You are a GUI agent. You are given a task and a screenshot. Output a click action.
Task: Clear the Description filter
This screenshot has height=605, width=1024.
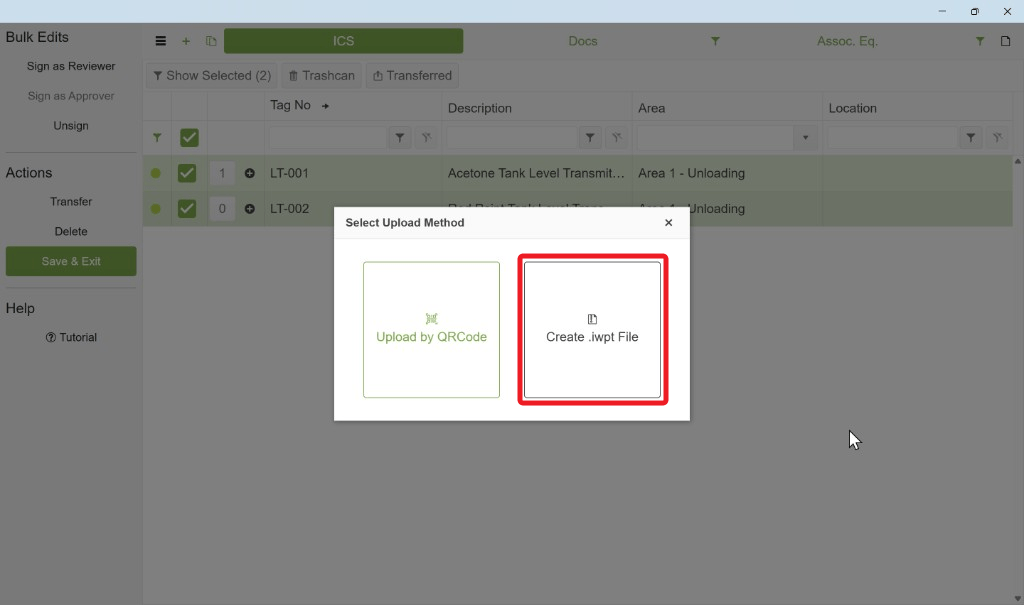(x=616, y=138)
